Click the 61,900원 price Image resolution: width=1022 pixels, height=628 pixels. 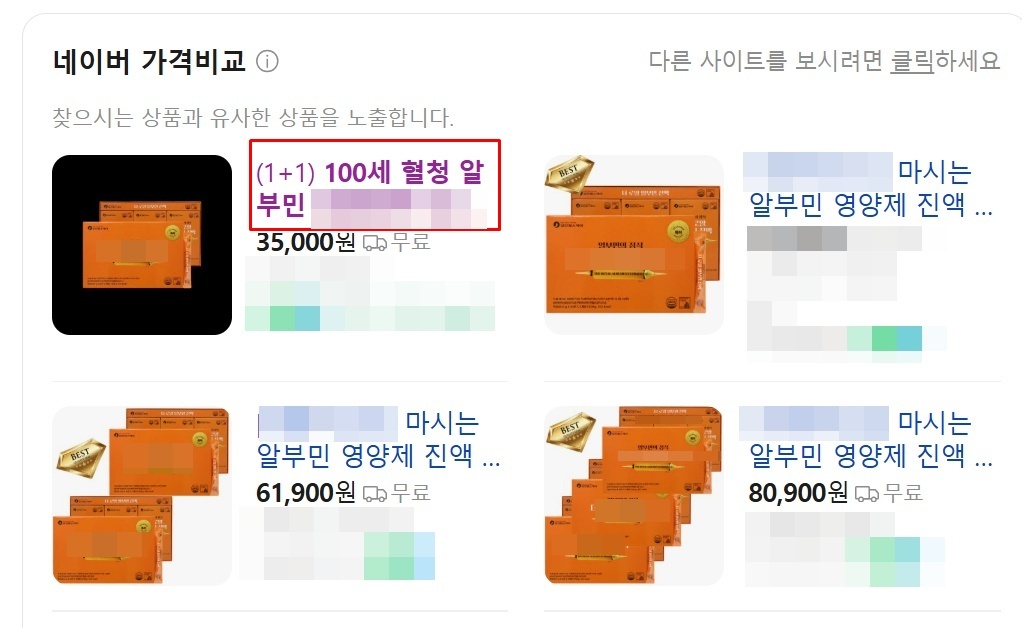(306, 493)
